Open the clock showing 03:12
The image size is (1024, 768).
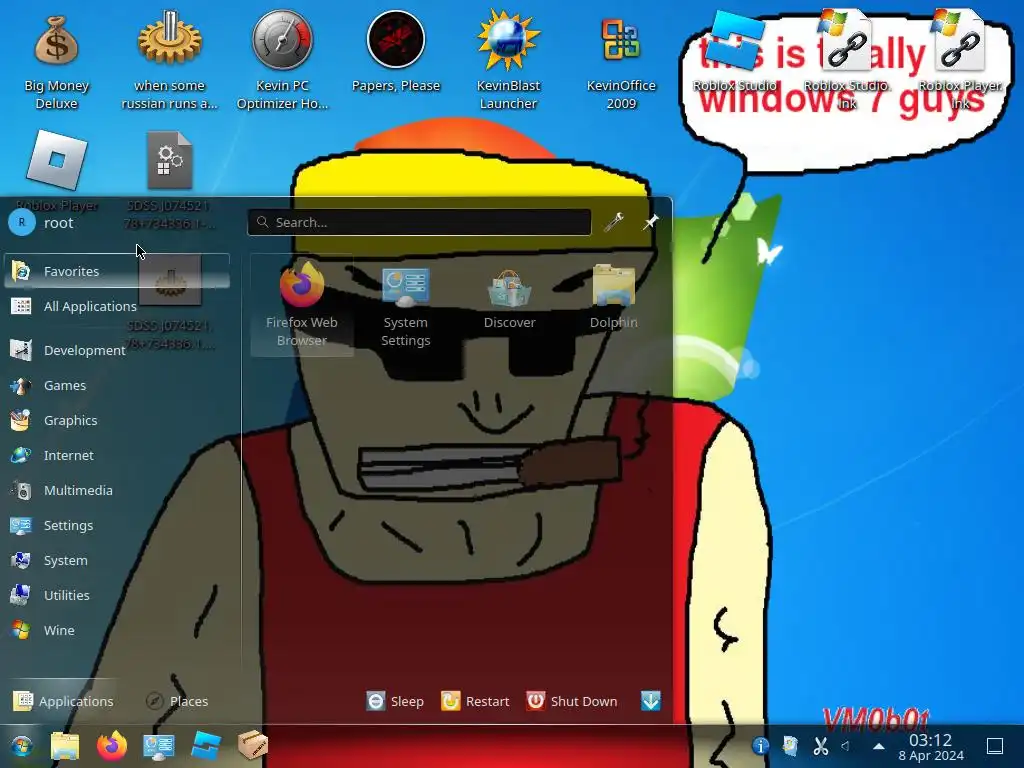click(x=931, y=747)
